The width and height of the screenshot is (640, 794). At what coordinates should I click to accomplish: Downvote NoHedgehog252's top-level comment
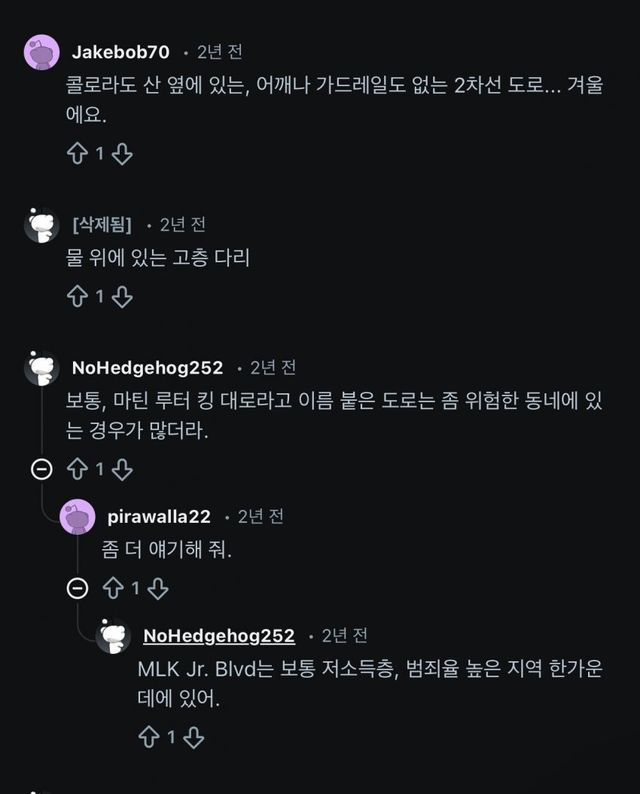pos(122,468)
